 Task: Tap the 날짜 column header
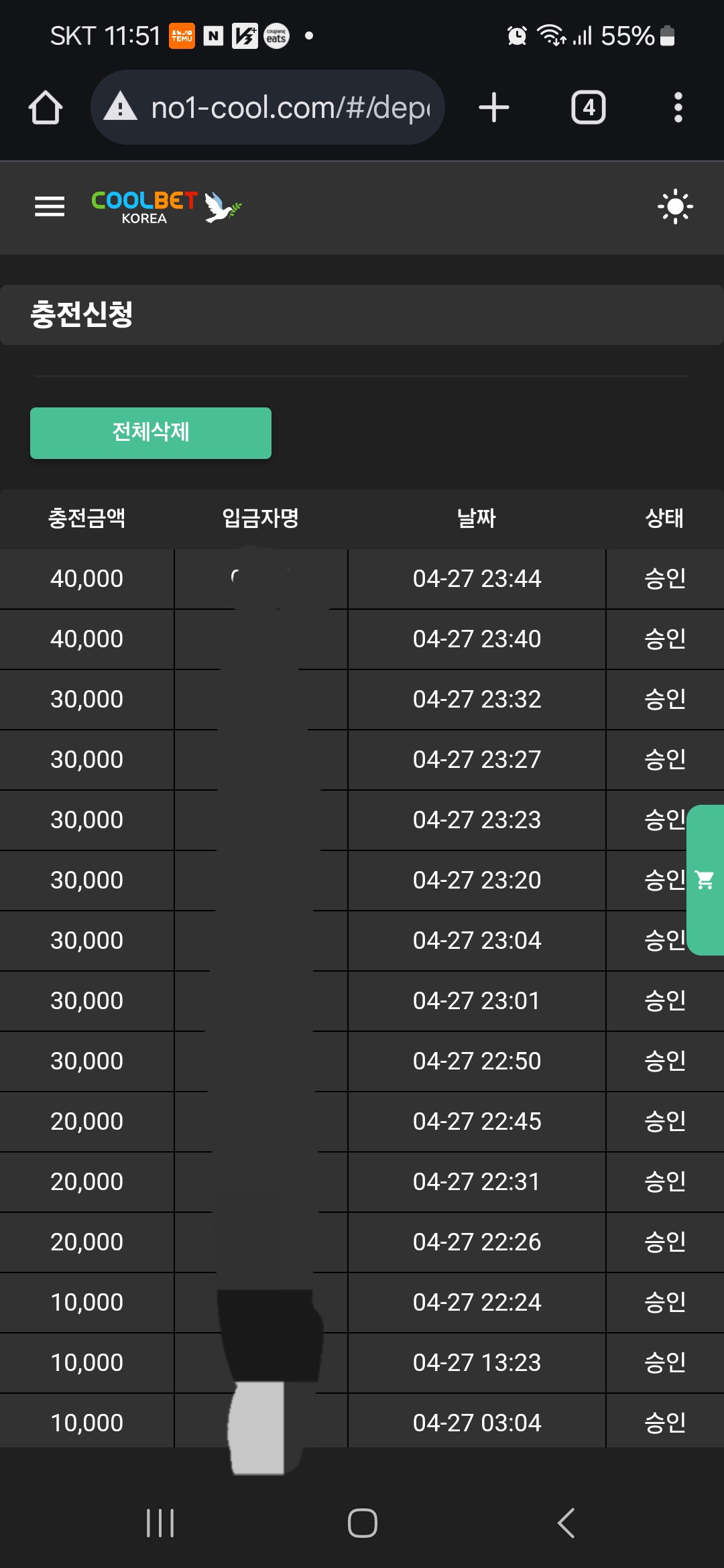pyautogui.click(x=476, y=518)
